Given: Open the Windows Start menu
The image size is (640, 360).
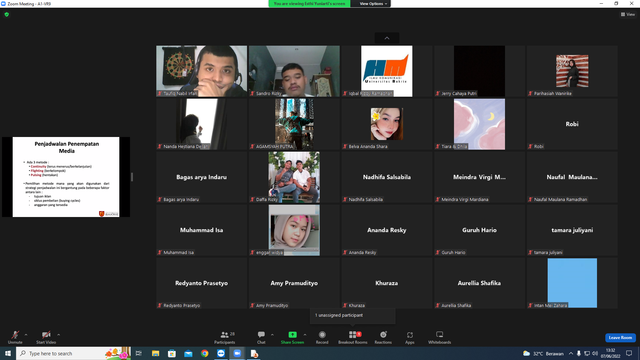Looking at the screenshot, I should pyautogui.click(x=8, y=353).
